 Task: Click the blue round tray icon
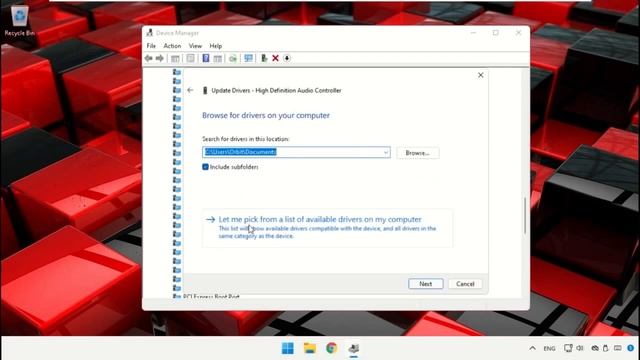click(x=631, y=348)
